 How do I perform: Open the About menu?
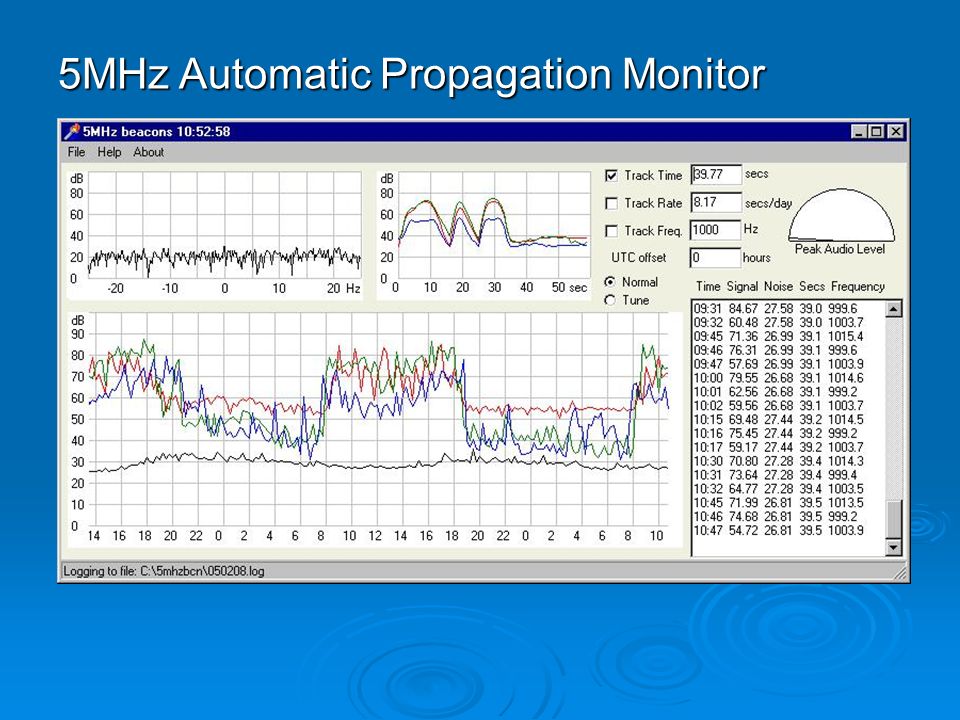148,152
